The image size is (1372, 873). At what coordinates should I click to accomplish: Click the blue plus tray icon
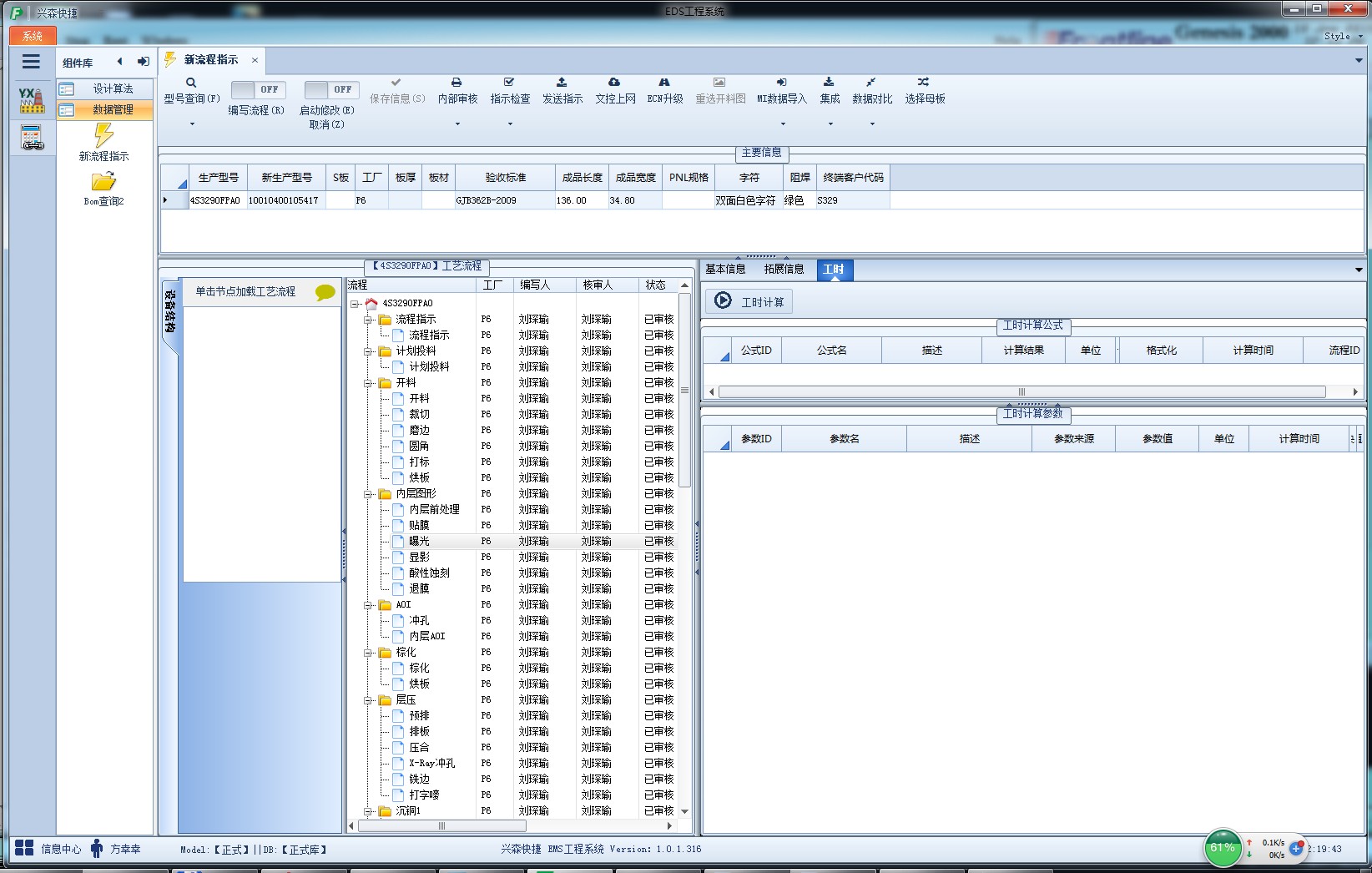click(1296, 849)
